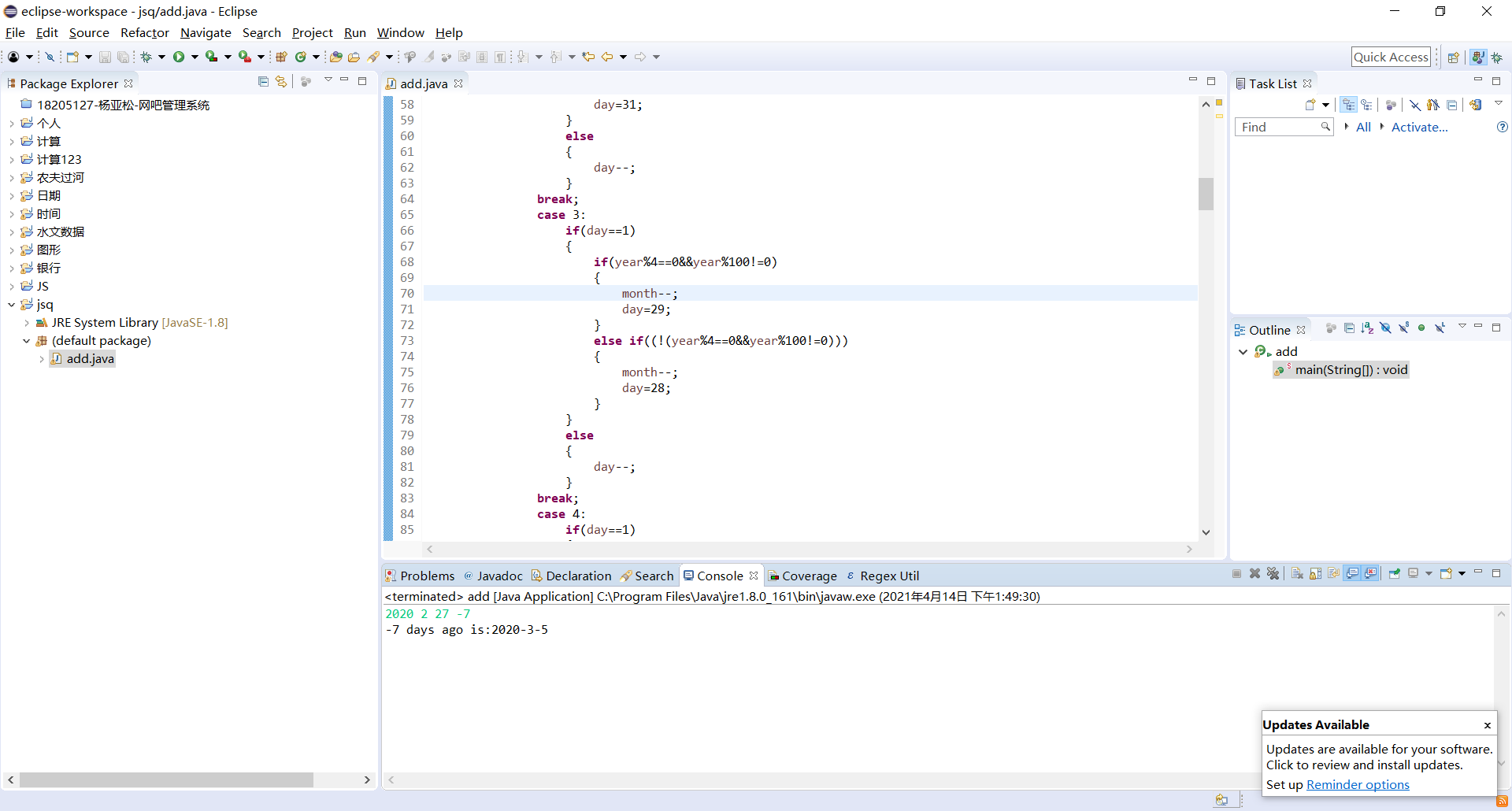
Task: Sort Outline members alphabetically
Action: 1367,328
